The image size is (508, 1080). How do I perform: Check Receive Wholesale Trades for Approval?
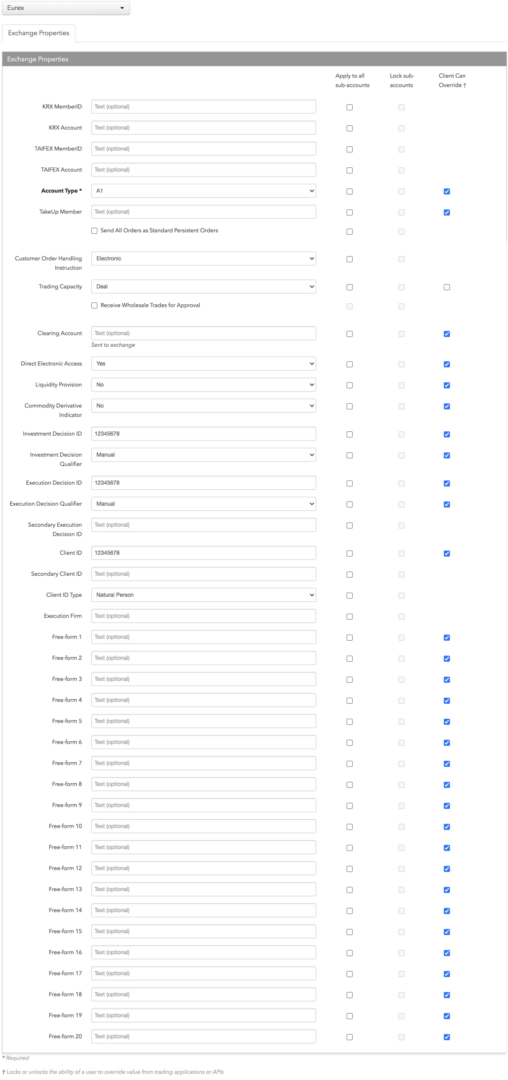tap(94, 305)
